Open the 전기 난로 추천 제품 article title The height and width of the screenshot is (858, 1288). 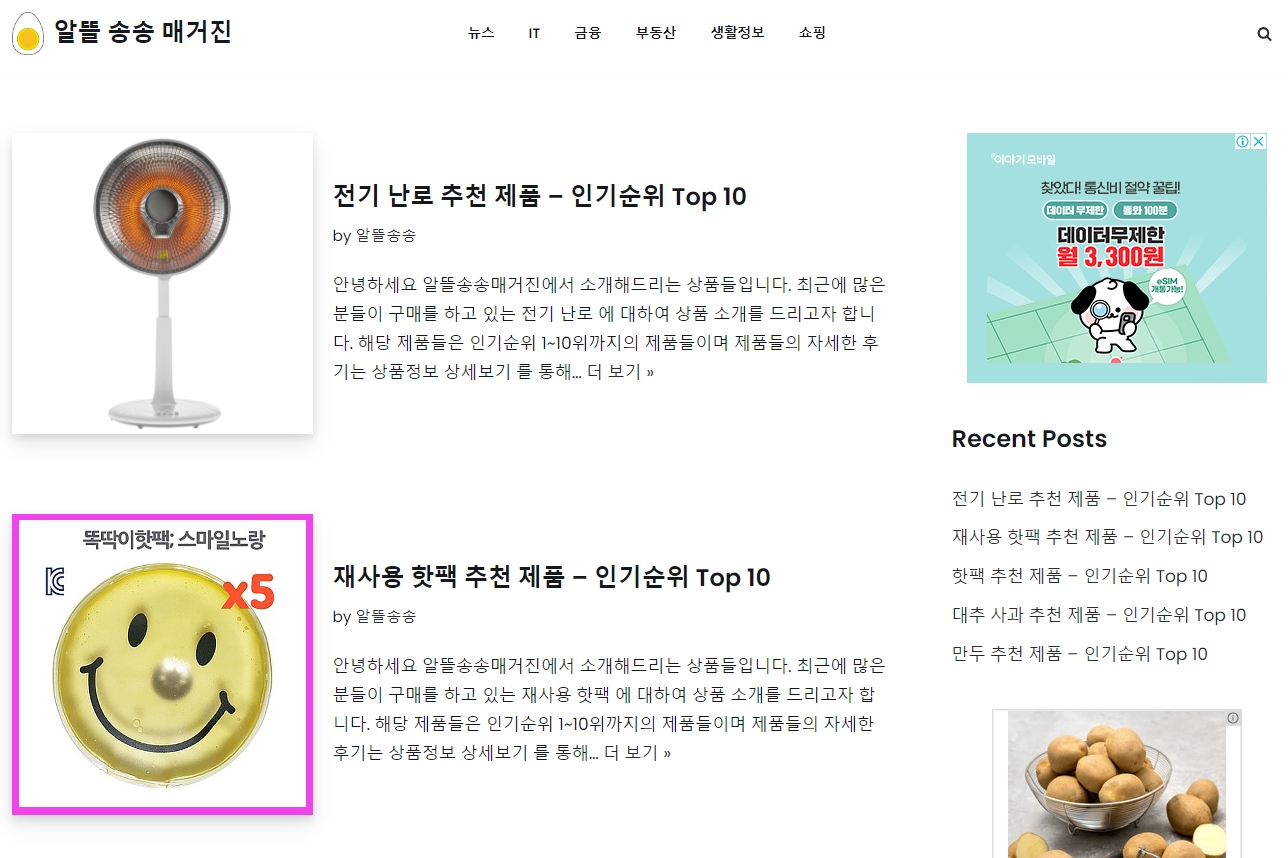[540, 196]
